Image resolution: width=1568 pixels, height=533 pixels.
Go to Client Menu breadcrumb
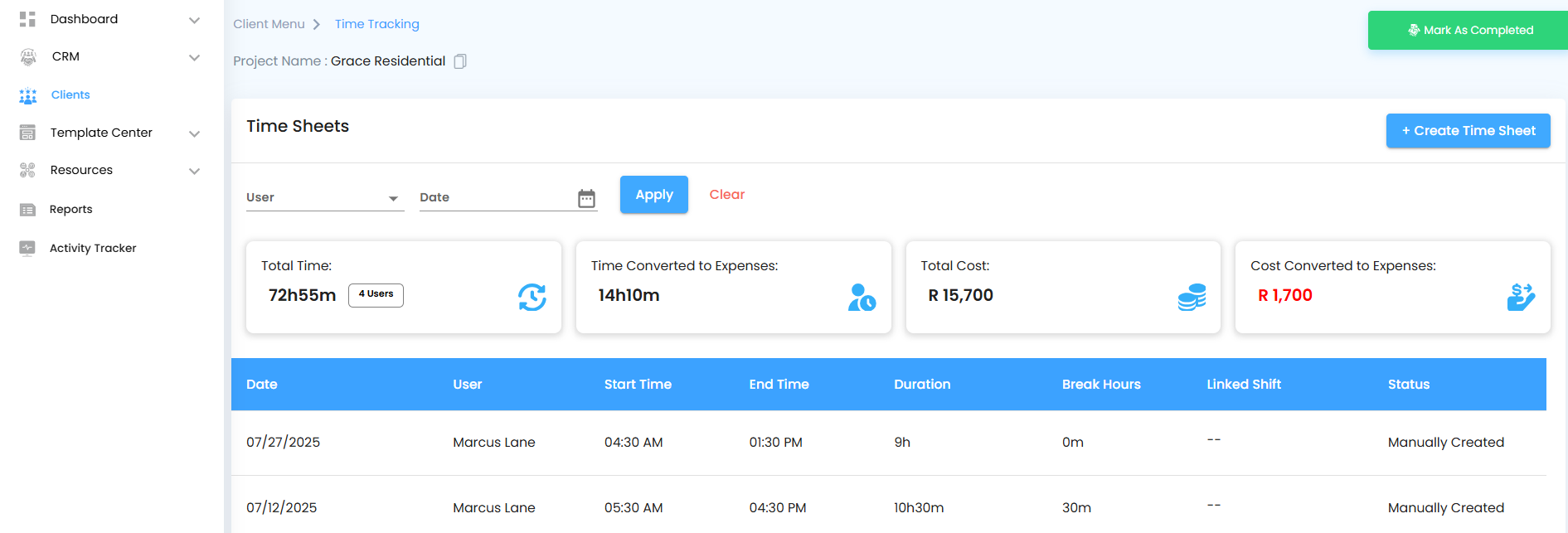(269, 24)
